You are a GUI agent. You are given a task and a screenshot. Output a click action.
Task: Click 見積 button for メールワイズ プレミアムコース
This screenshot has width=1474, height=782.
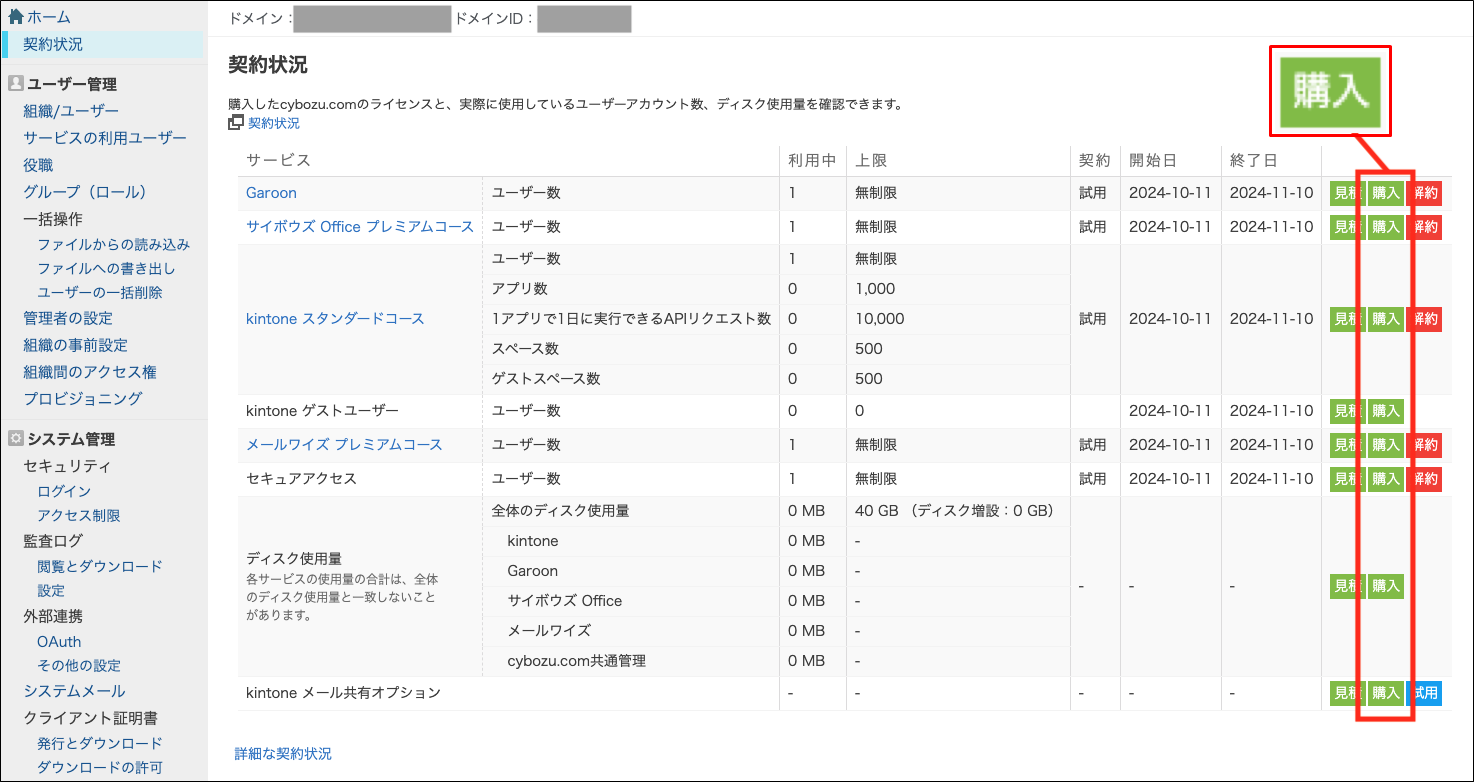(1346, 445)
